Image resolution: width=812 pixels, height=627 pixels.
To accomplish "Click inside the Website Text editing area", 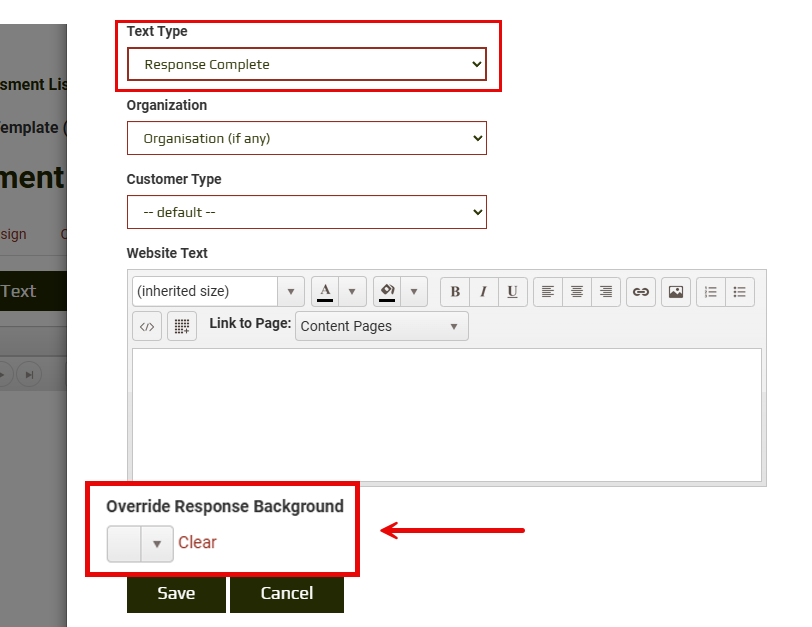I will click(446, 414).
